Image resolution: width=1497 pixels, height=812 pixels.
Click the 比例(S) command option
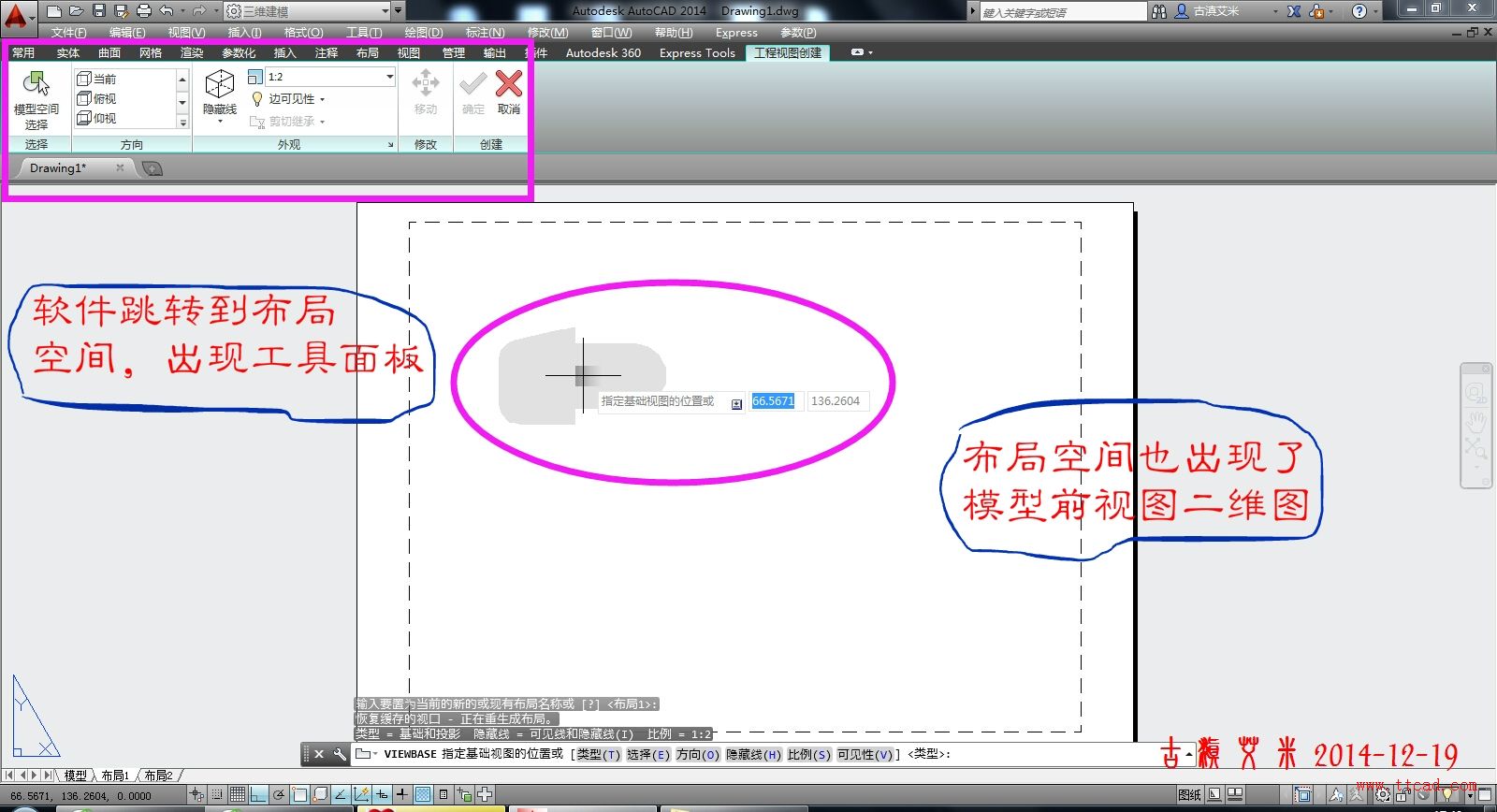click(x=809, y=754)
